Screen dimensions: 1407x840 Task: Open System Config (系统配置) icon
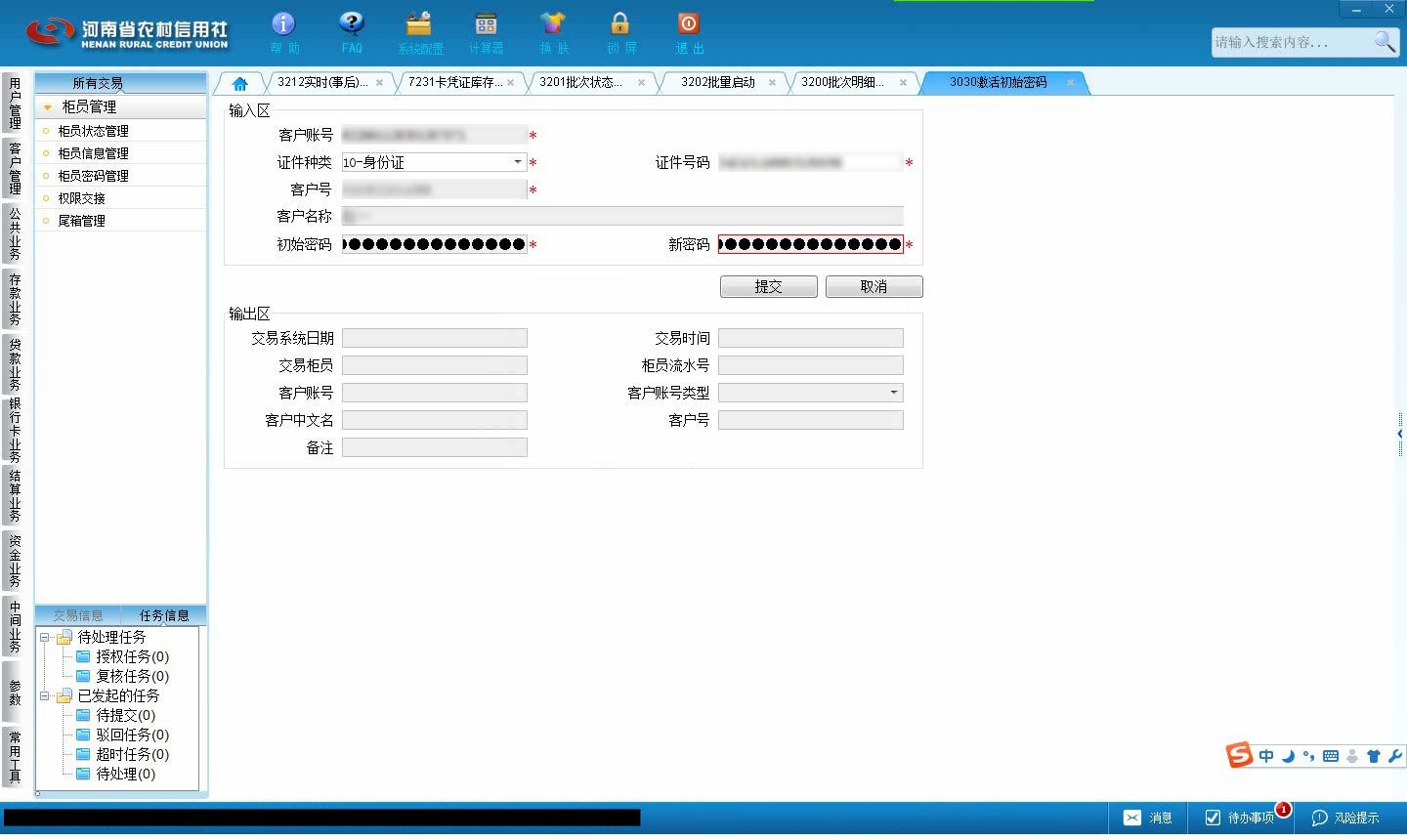coord(419,23)
